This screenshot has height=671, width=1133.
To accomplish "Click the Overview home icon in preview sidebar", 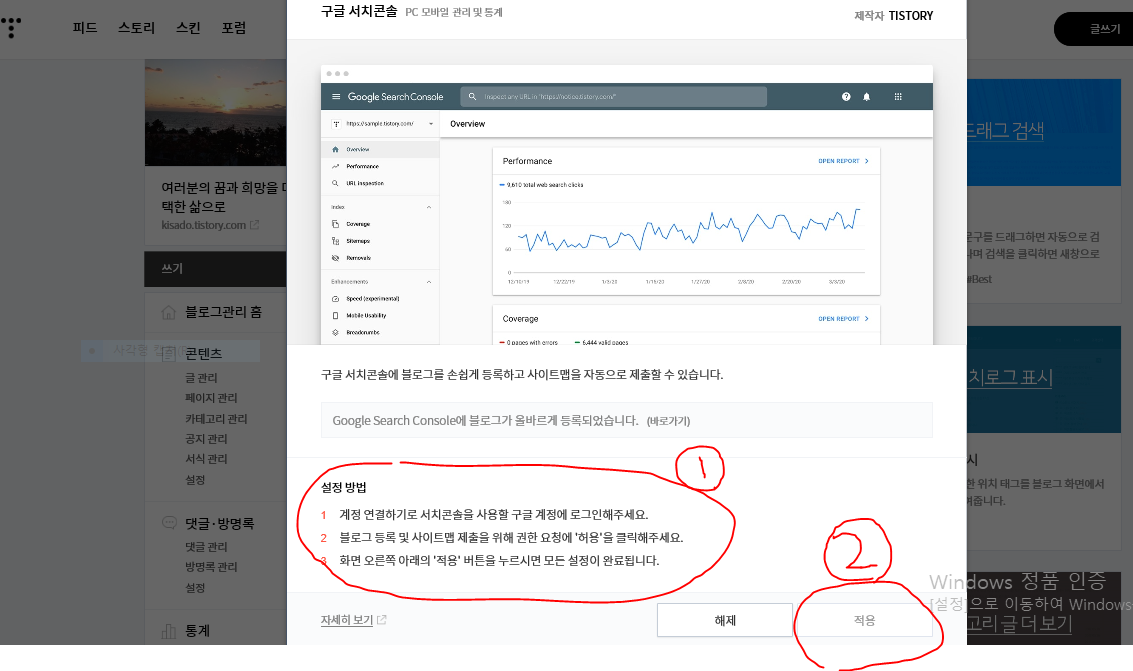I will point(335,150).
